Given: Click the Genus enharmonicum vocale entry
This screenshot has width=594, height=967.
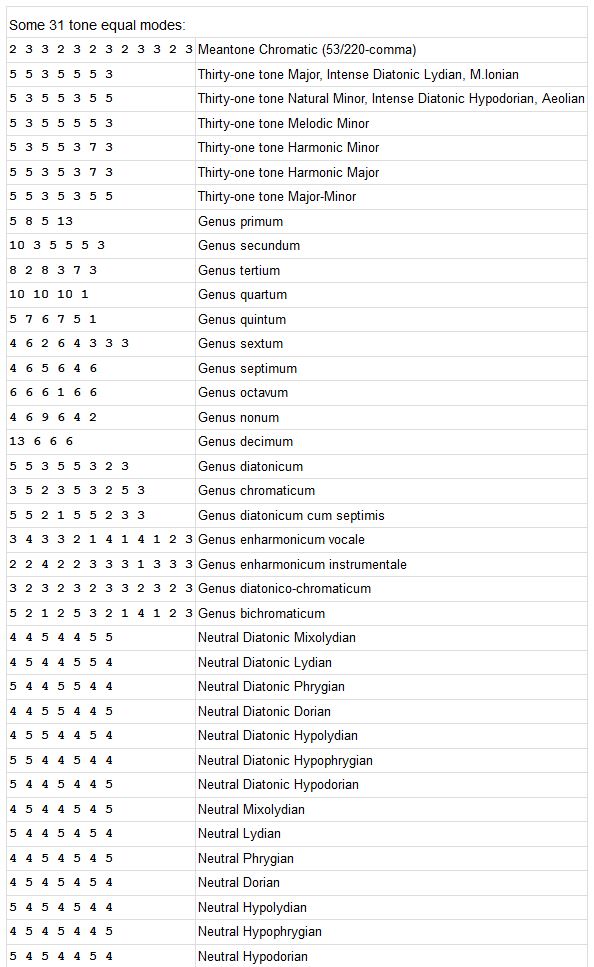Looking at the screenshot, I should [x=281, y=540].
